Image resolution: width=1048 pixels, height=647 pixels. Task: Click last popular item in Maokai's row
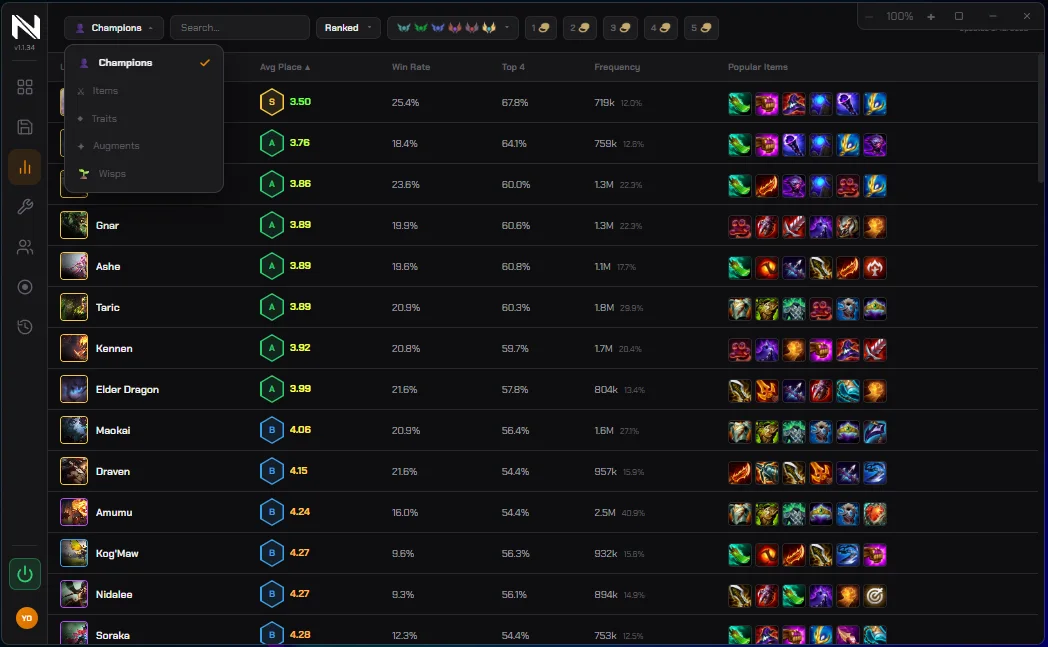tap(874, 432)
